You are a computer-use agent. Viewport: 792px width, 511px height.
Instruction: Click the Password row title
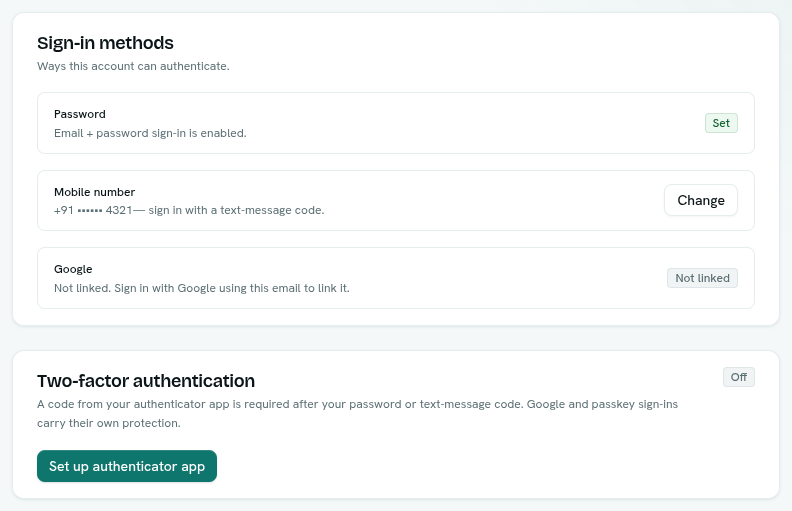click(80, 114)
